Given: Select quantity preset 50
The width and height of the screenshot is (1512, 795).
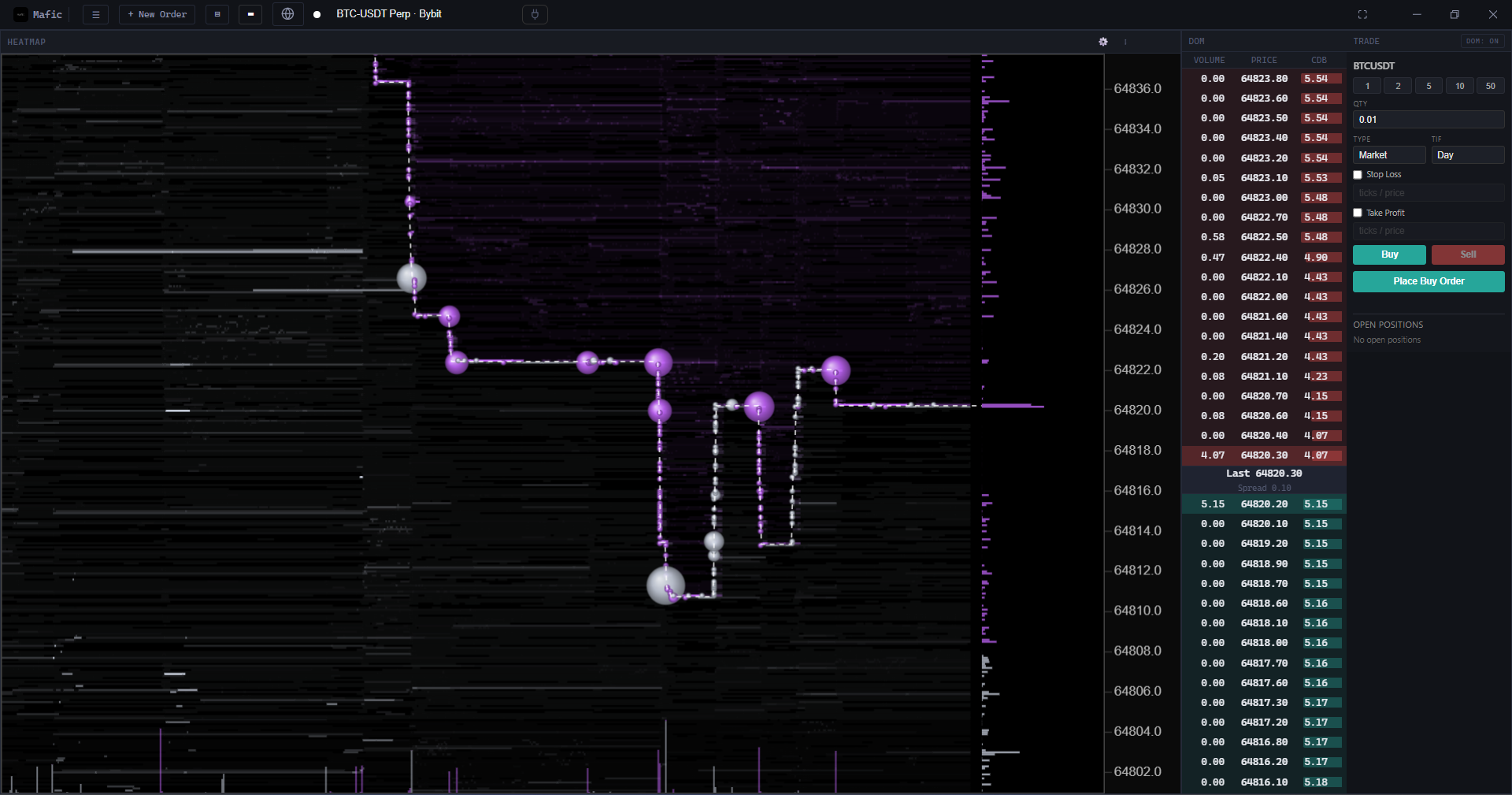Looking at the screenshot, I should (x=1491, y=86).
